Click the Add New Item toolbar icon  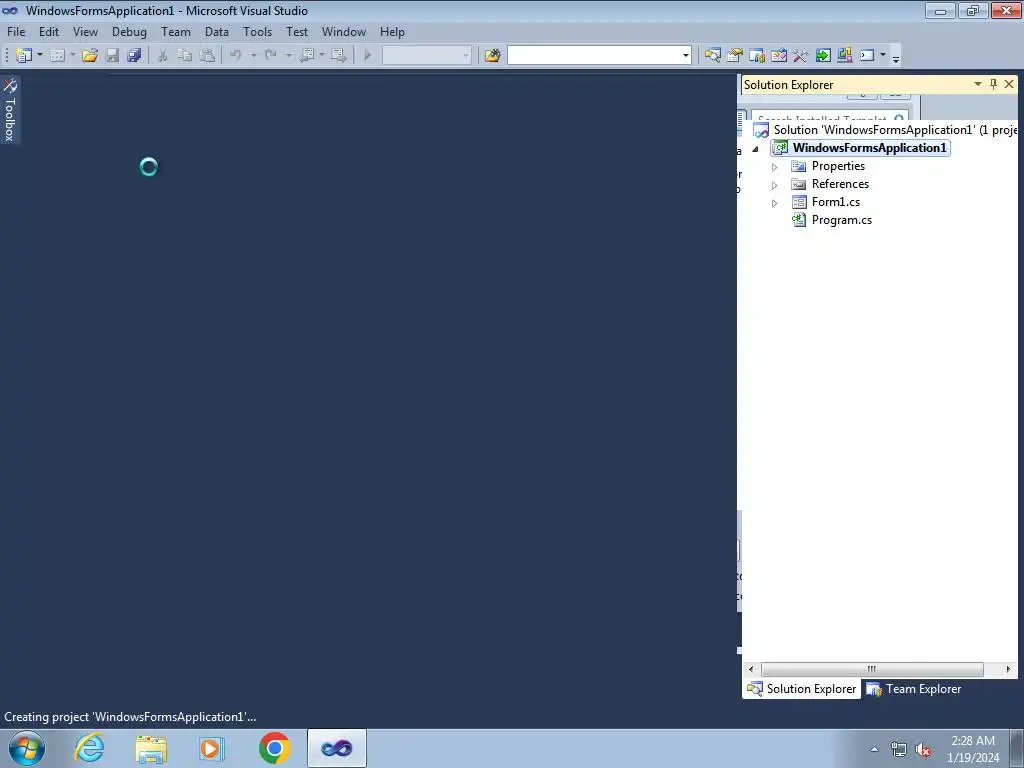(x=57, y=56)
